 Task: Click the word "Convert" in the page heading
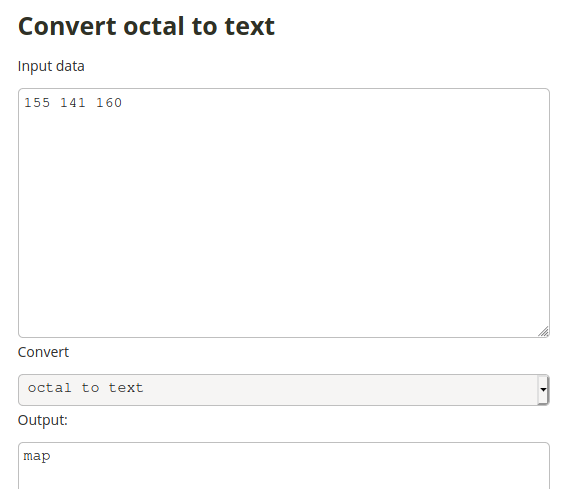click(67, 27)
